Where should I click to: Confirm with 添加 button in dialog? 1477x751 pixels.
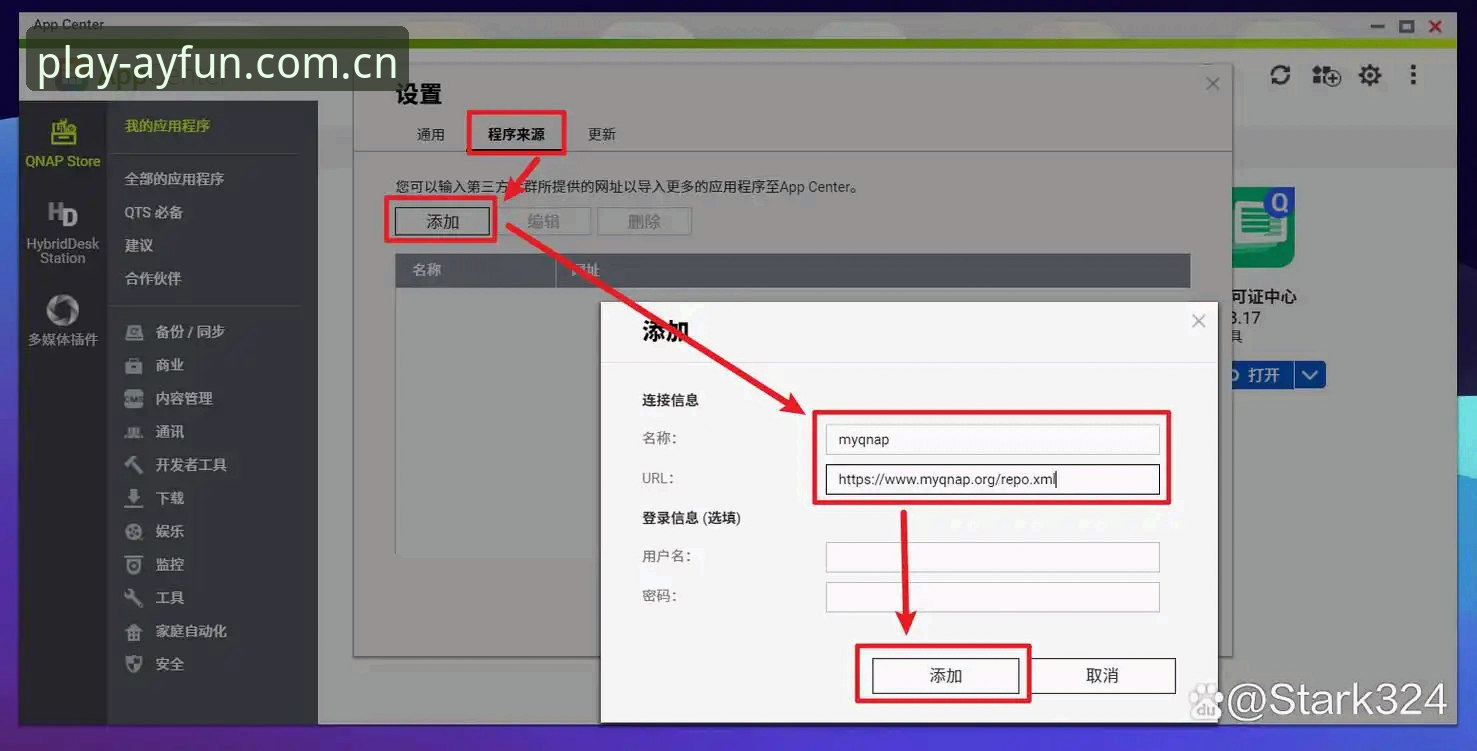pos(945,676)
